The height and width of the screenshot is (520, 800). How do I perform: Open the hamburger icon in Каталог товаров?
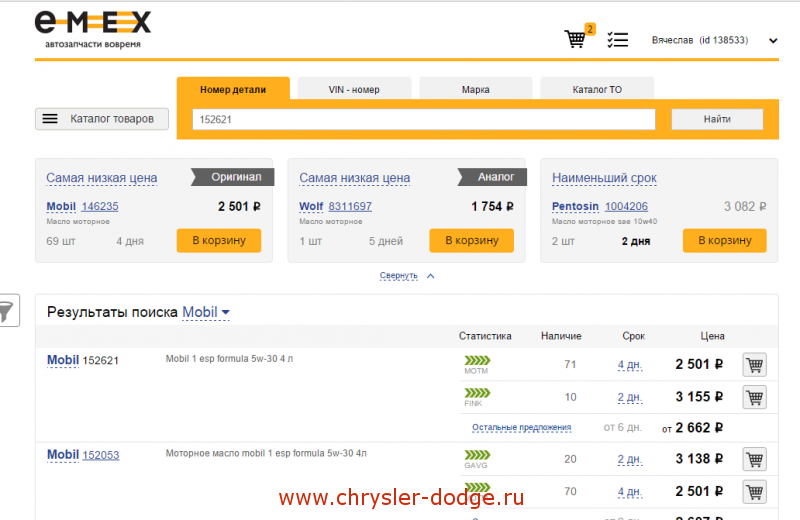coord(50,119)
